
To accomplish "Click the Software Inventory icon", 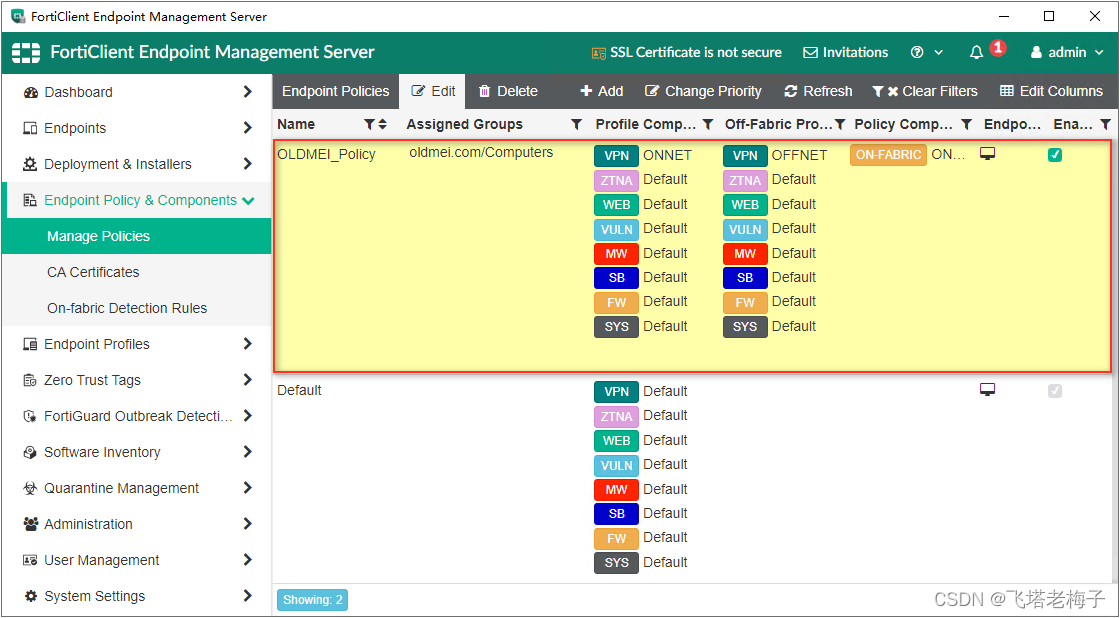I will pos(30,452).
